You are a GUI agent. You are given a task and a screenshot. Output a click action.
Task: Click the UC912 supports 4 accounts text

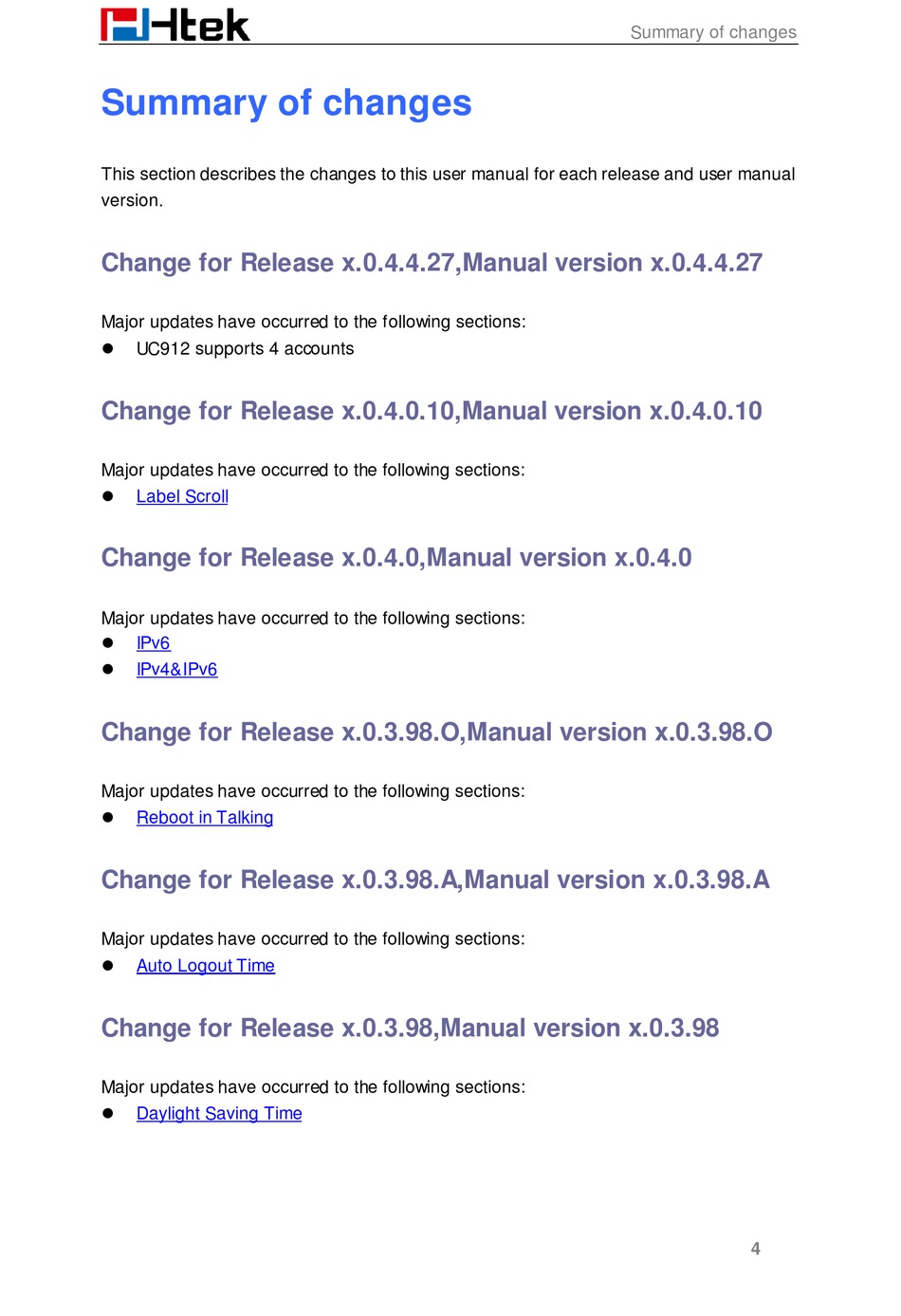(245, 349)
